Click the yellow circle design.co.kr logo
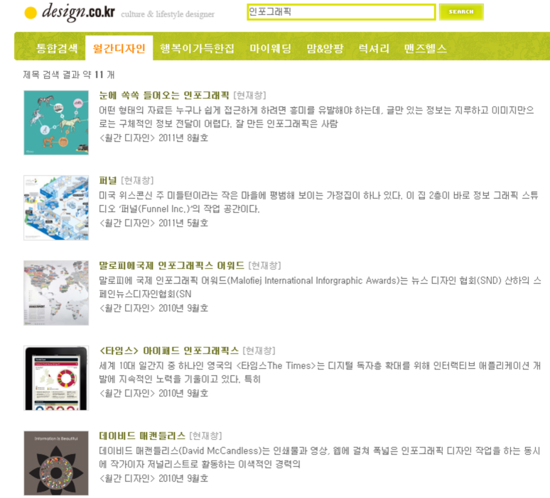Screen dimensions: 550x498 coord(69,13)
